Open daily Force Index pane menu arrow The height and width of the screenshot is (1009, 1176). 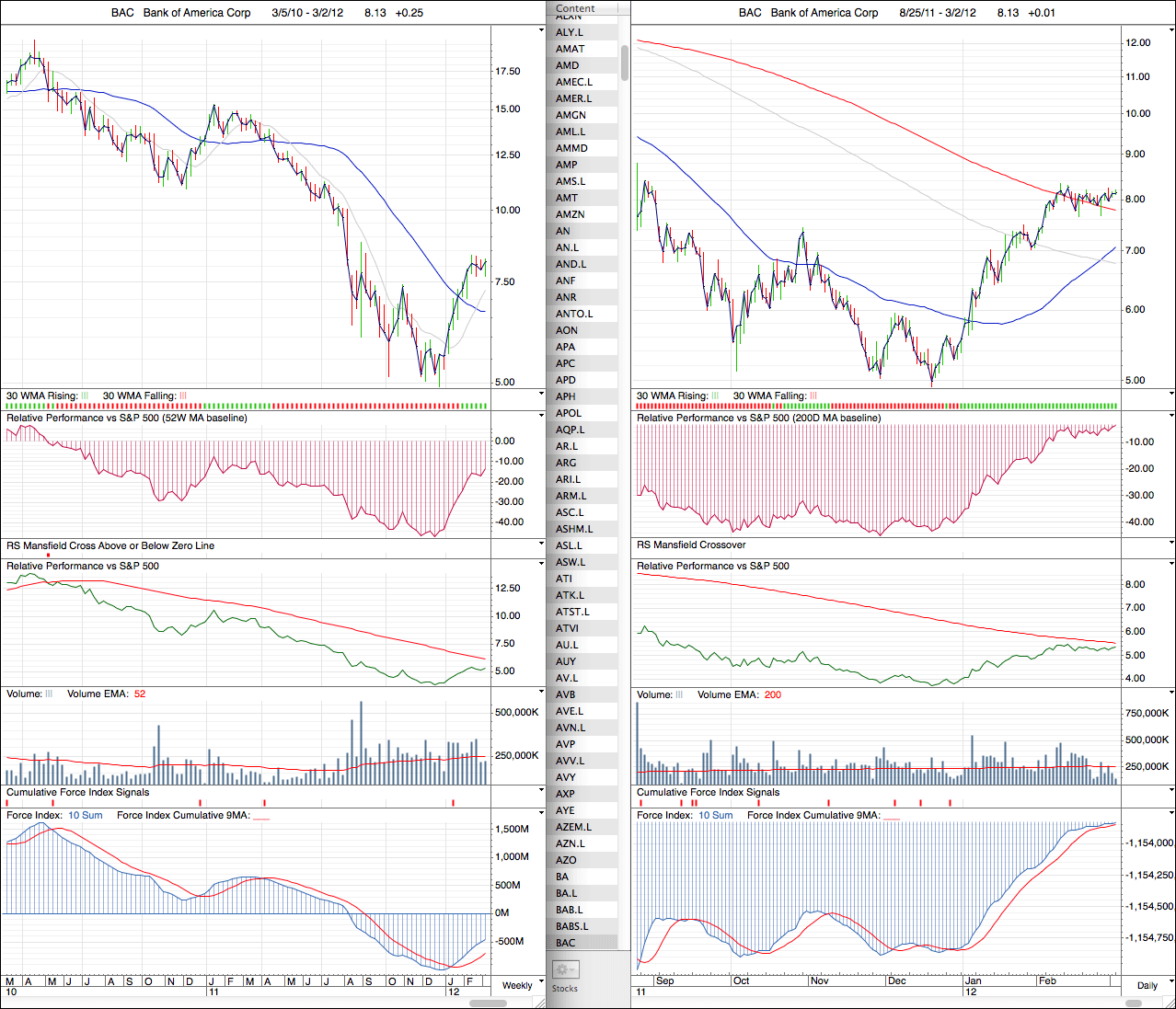(1170, 813)
